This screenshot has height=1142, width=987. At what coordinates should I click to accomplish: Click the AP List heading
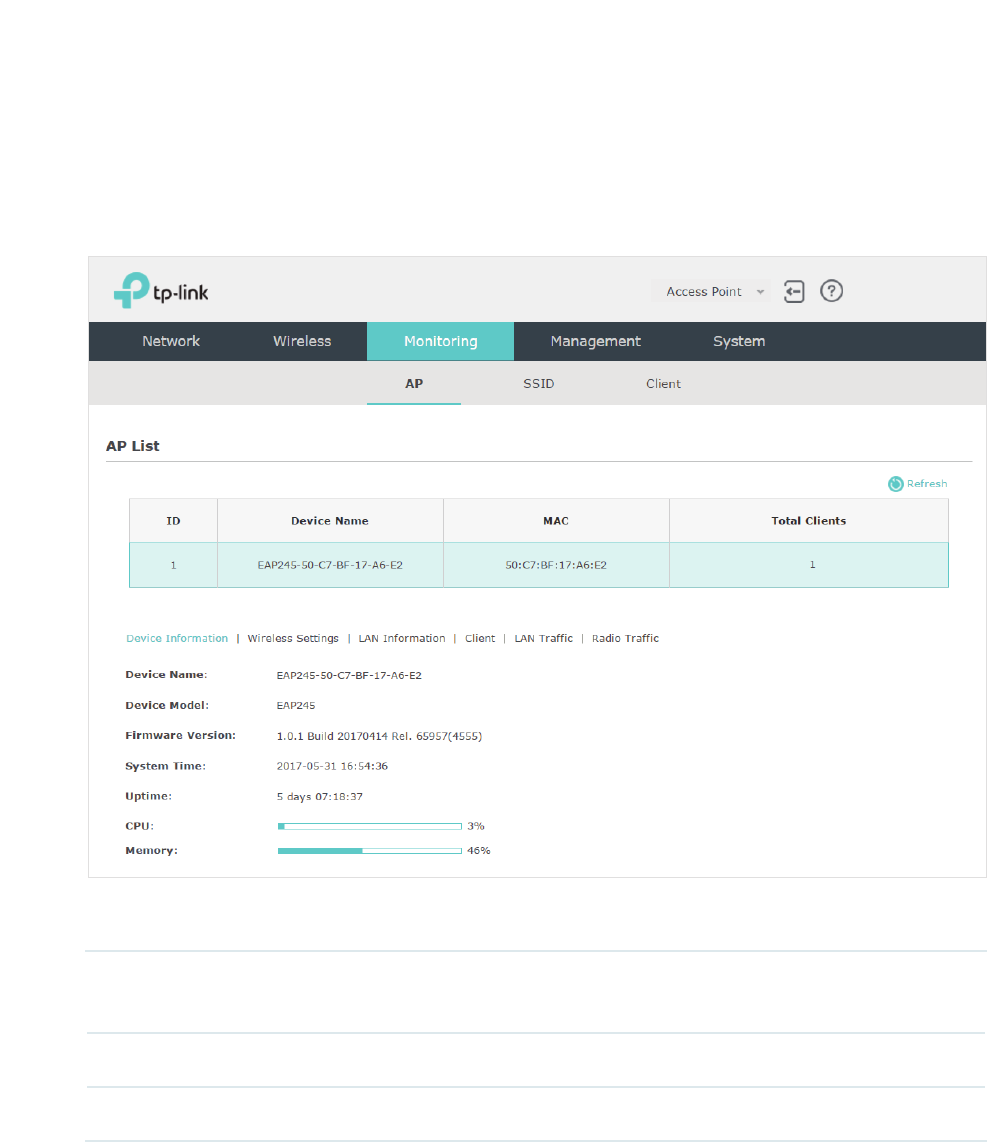(x=133, y=446)
